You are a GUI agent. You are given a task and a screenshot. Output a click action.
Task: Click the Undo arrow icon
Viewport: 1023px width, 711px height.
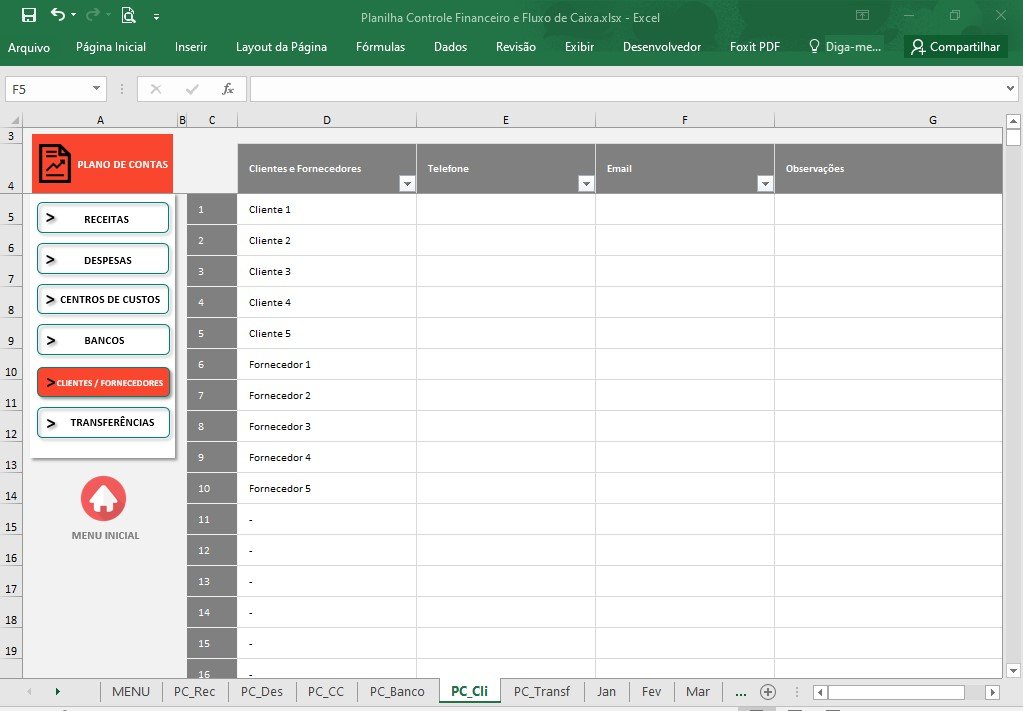tap(57, 14)
